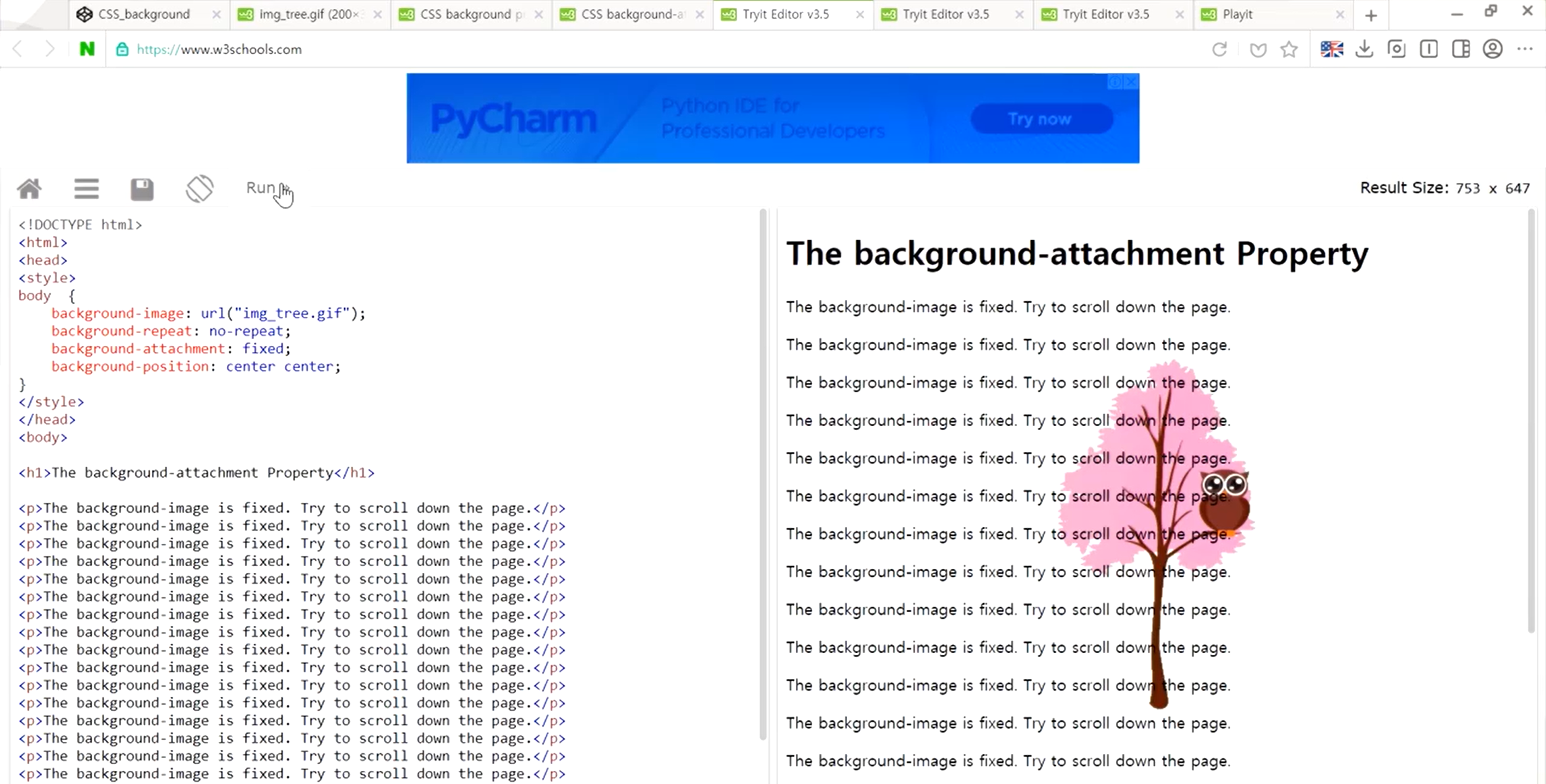Toggle the split view sidebar panel icon
1546x784 pixels.
click(1461, 49)
